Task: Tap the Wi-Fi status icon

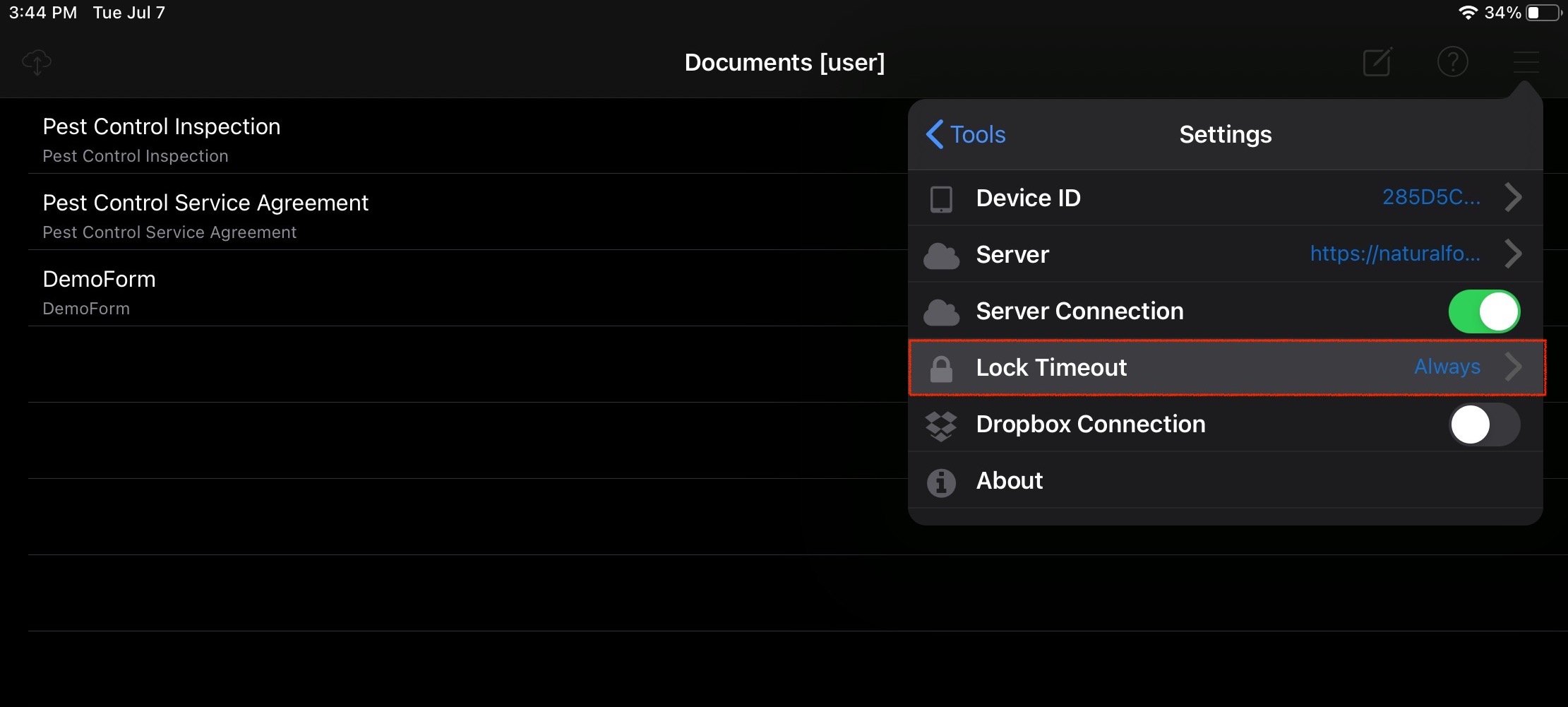Action: 1468,13
